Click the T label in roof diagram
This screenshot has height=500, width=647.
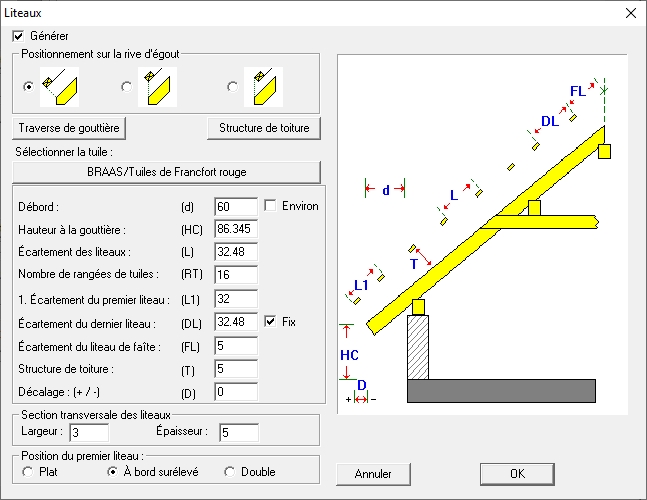tap(414, 264)
